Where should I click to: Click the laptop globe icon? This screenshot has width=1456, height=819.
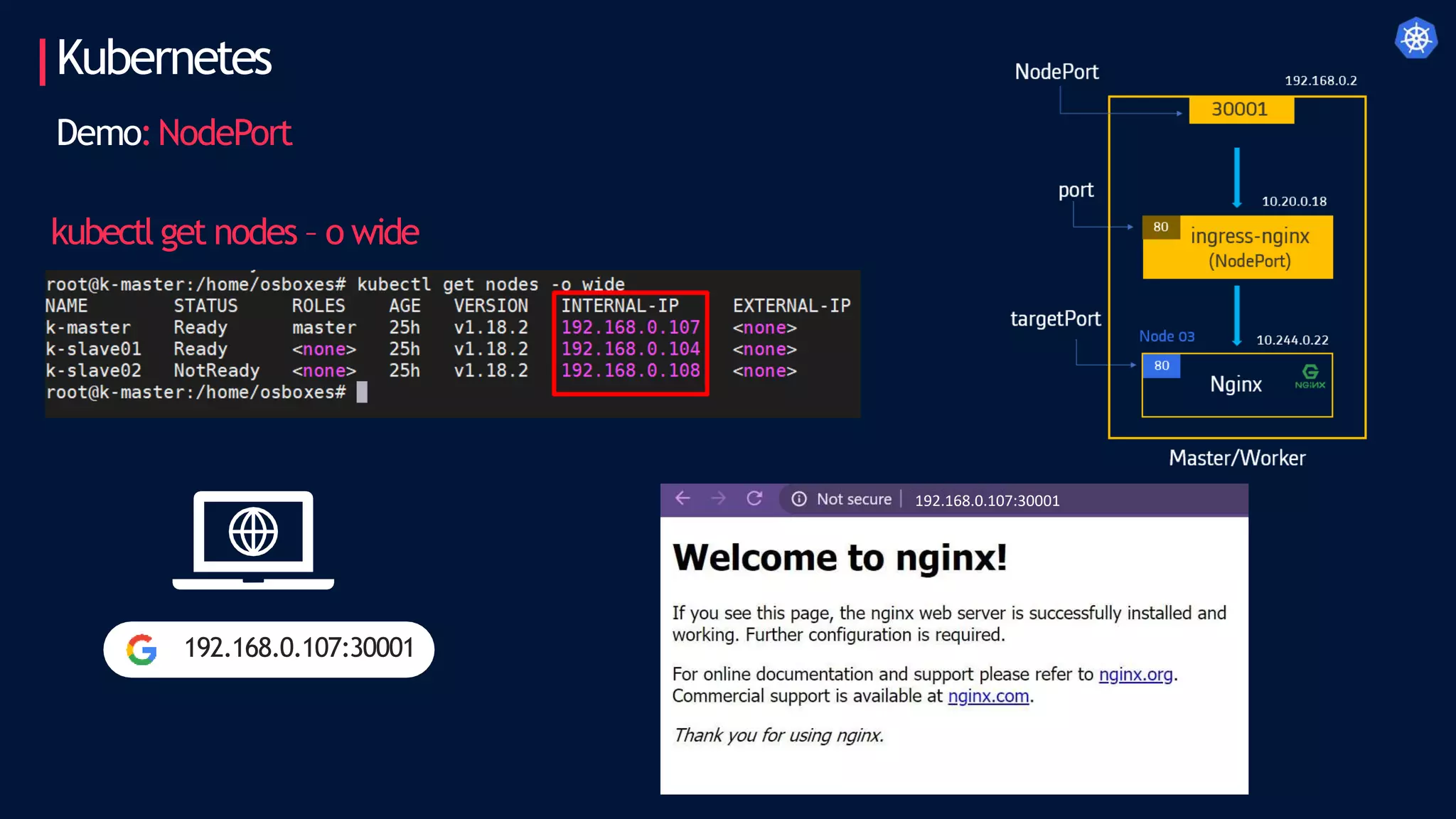click(253, 532)
